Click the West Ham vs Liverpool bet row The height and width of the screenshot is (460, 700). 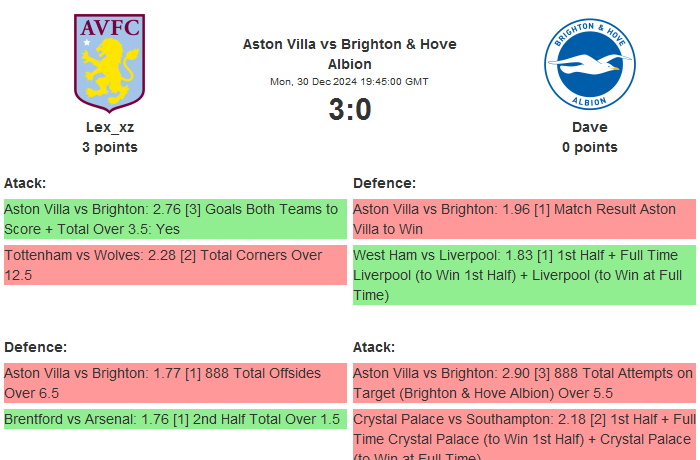pyautogui.click(x=524, y=275)
